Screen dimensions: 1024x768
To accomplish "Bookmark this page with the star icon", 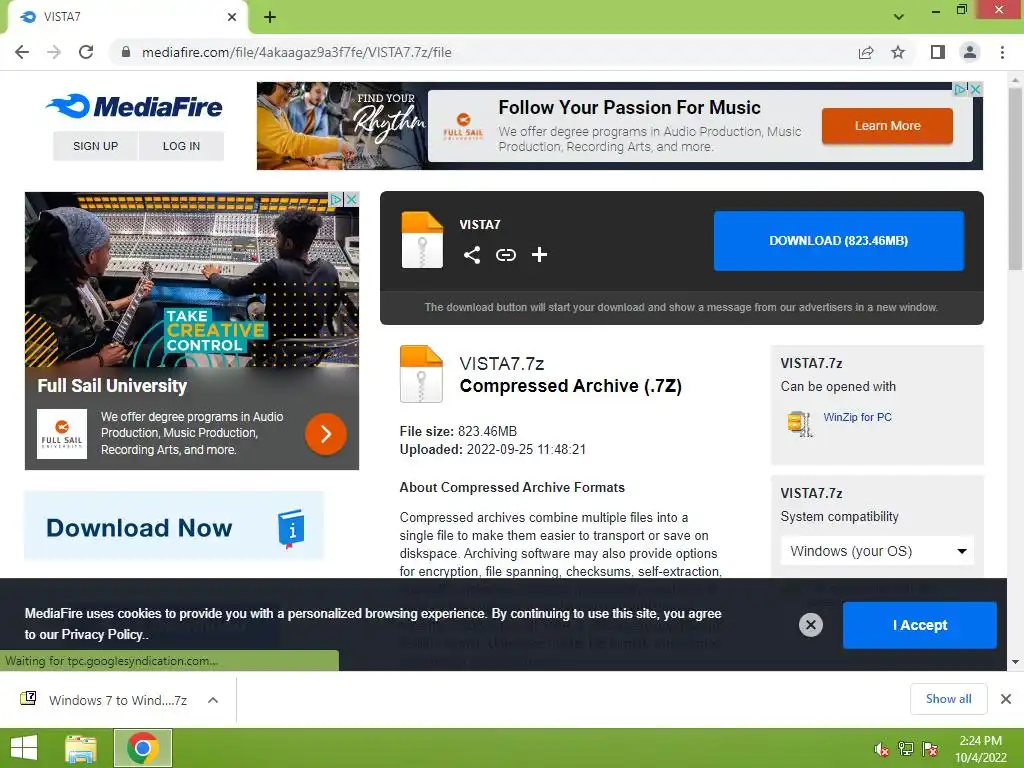I will [898, 52].
